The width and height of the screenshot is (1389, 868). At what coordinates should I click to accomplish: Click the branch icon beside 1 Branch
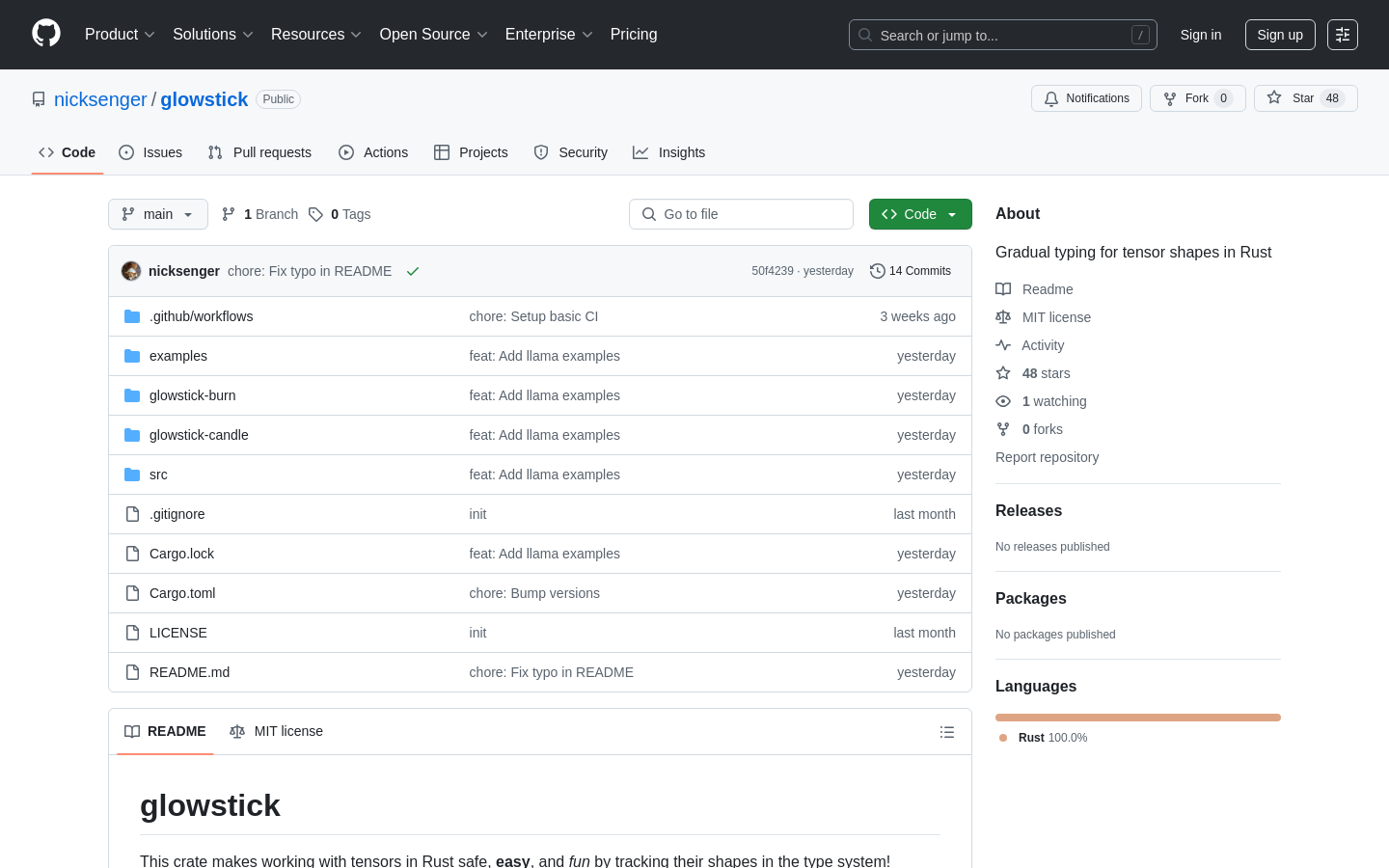click(229, 214)
